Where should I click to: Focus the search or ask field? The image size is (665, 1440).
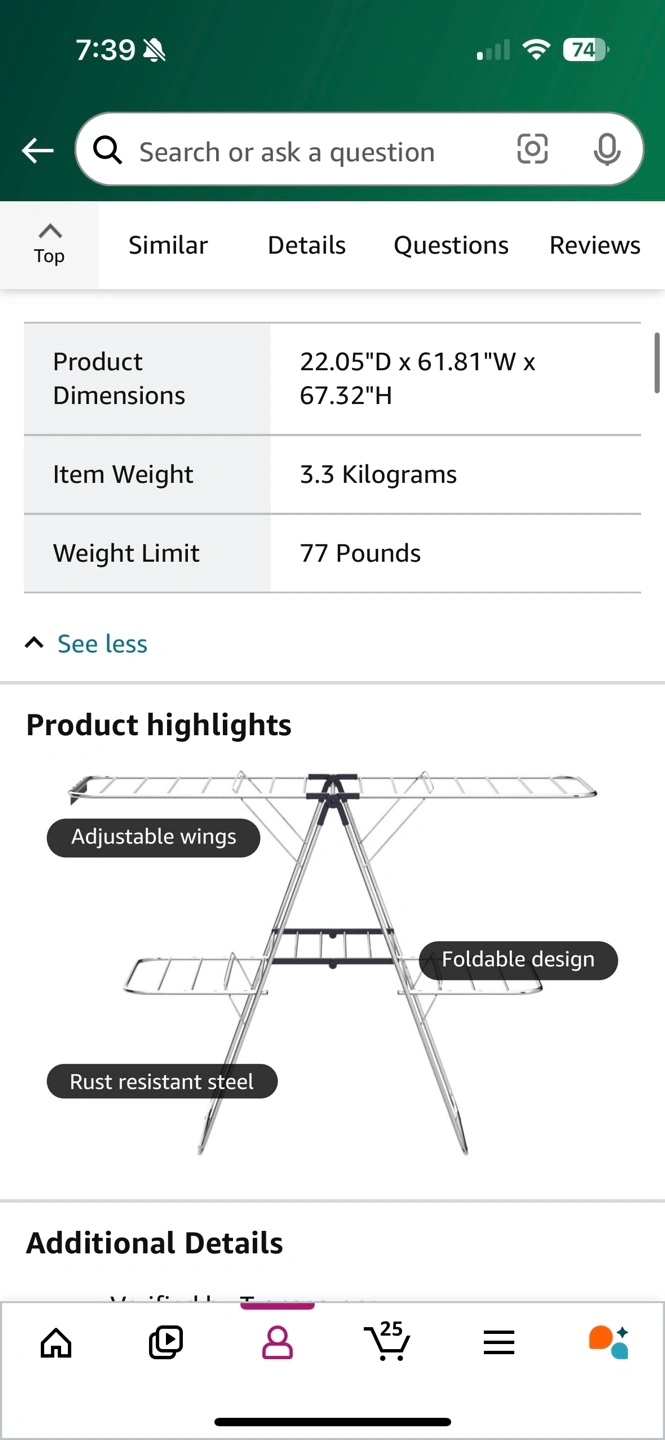300,151
